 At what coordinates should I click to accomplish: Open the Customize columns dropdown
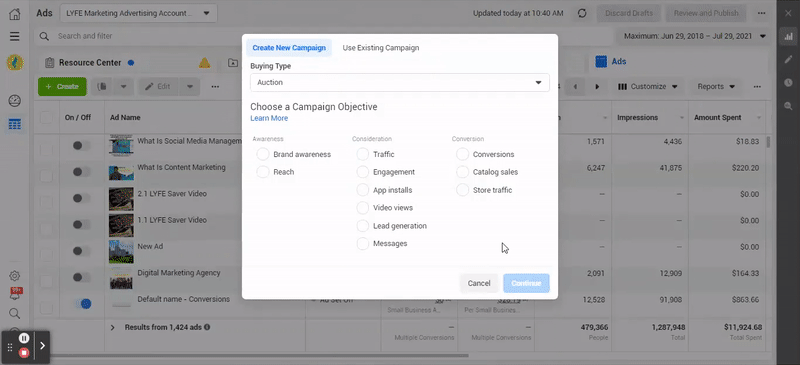(x=647, y=87)
